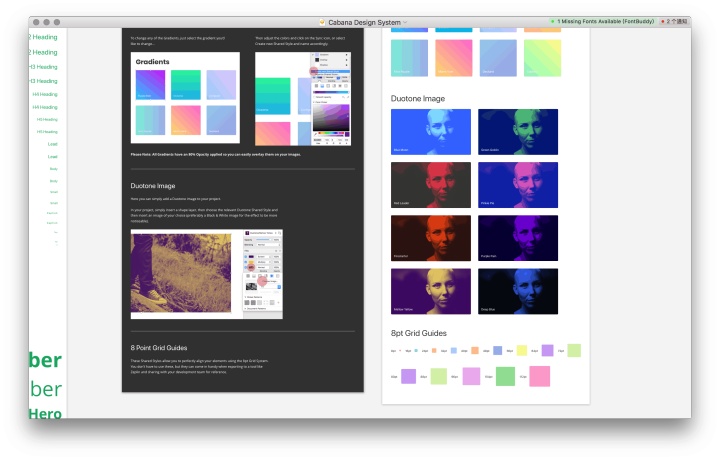The height and width of the screenshot is (460, 720).
Task: Click the bright green grid guide square
Action: (x=505, y=376)
